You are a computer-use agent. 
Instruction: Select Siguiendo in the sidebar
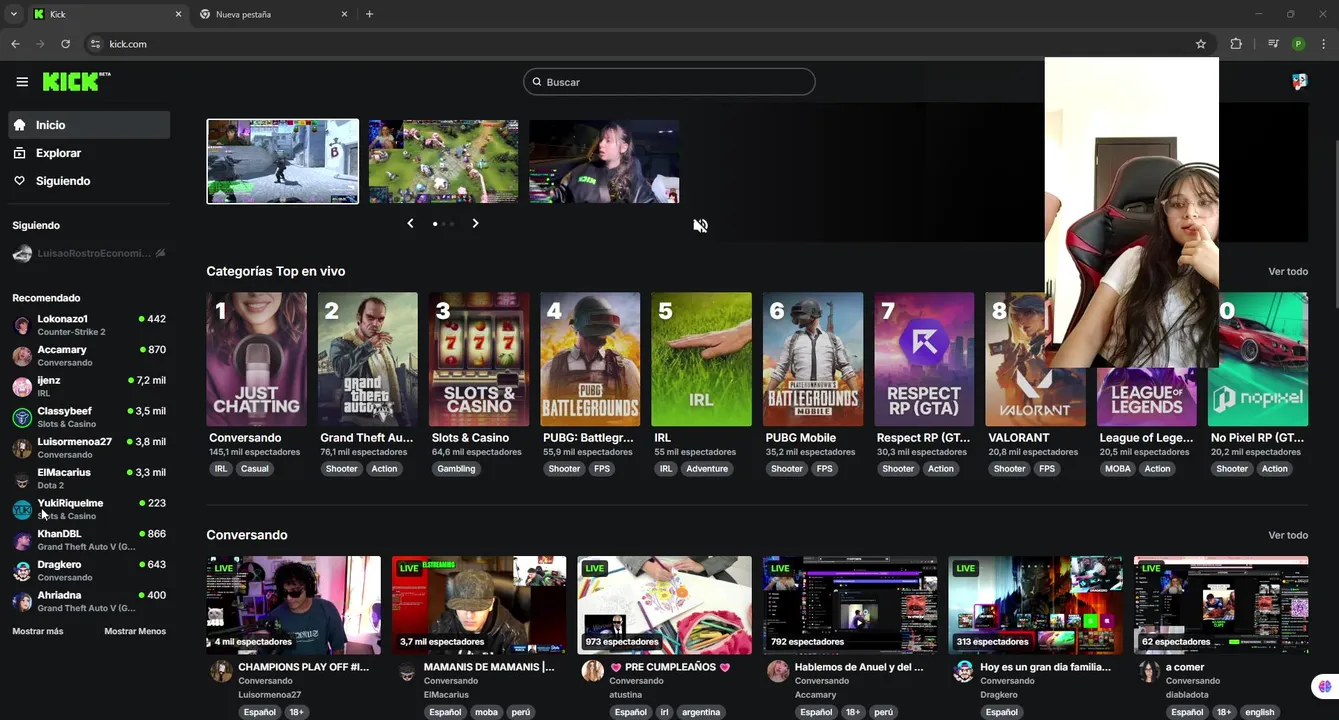[89, 181]
